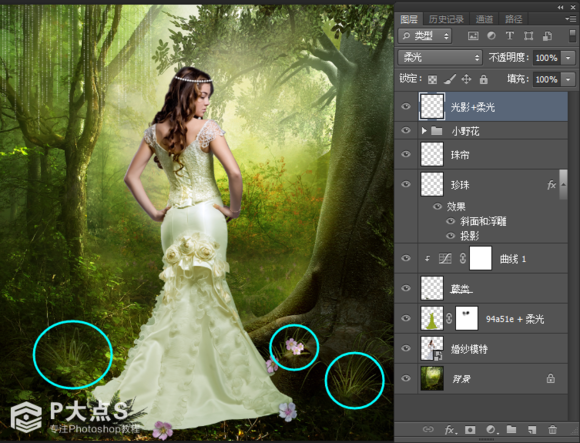Screen dimensions: 580x443
Task: Switch to the 通道 tab
Action: (x=484, y=19)
